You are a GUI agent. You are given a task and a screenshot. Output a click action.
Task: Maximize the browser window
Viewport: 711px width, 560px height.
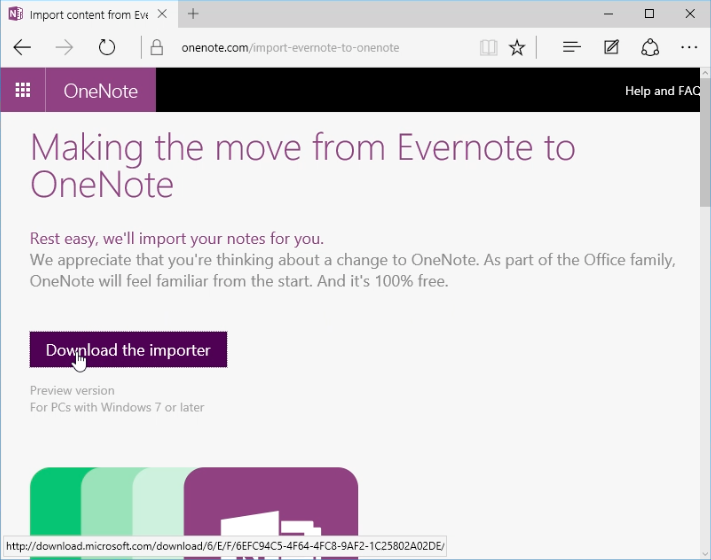[649, 14]
